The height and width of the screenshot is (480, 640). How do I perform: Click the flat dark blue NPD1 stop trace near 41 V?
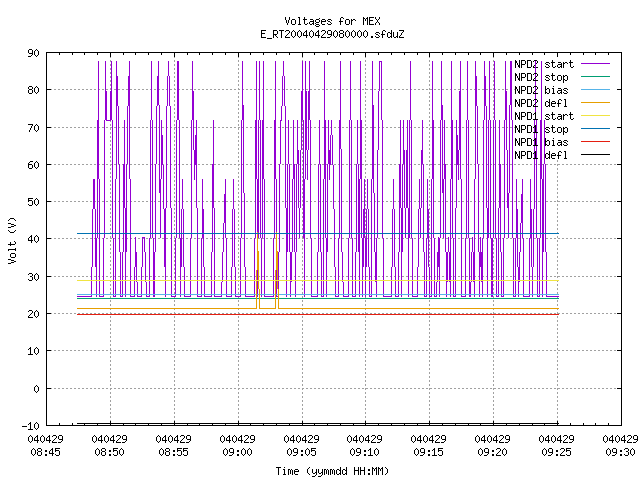(x=318, y=233)
